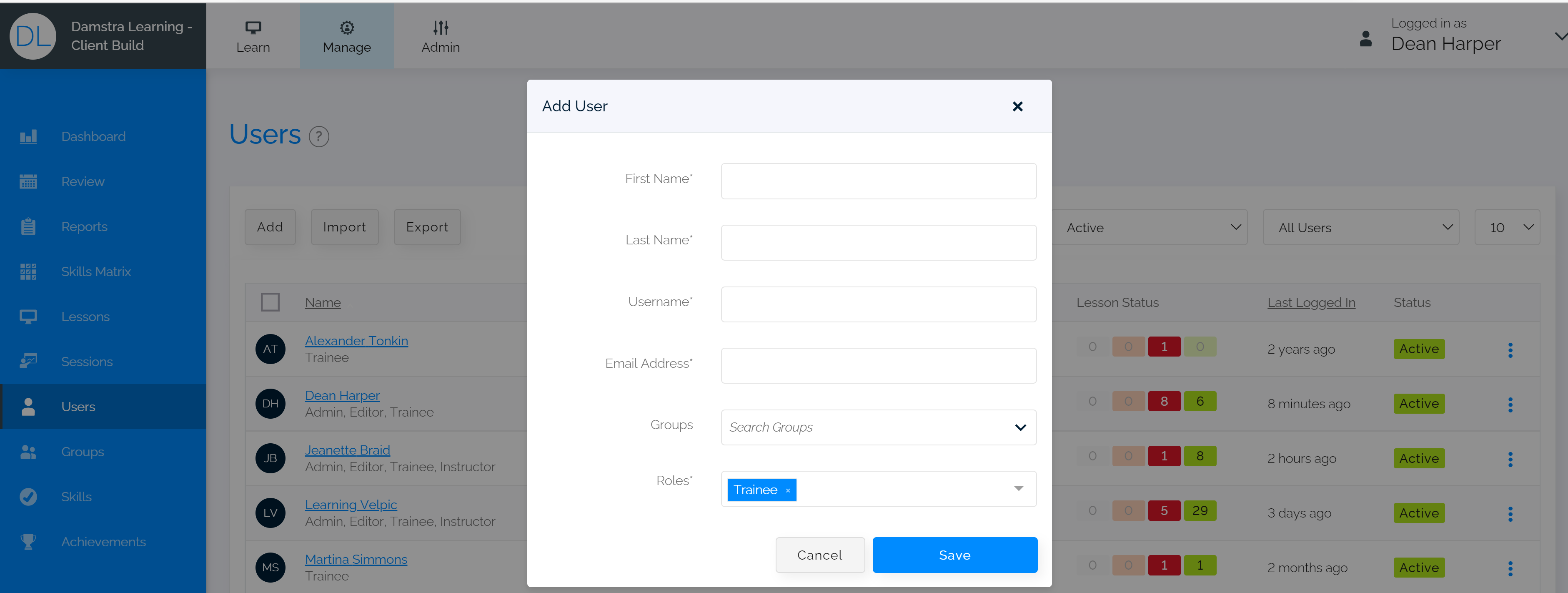
Task: Click the Users help question mark icon
Action: (318, 136)
